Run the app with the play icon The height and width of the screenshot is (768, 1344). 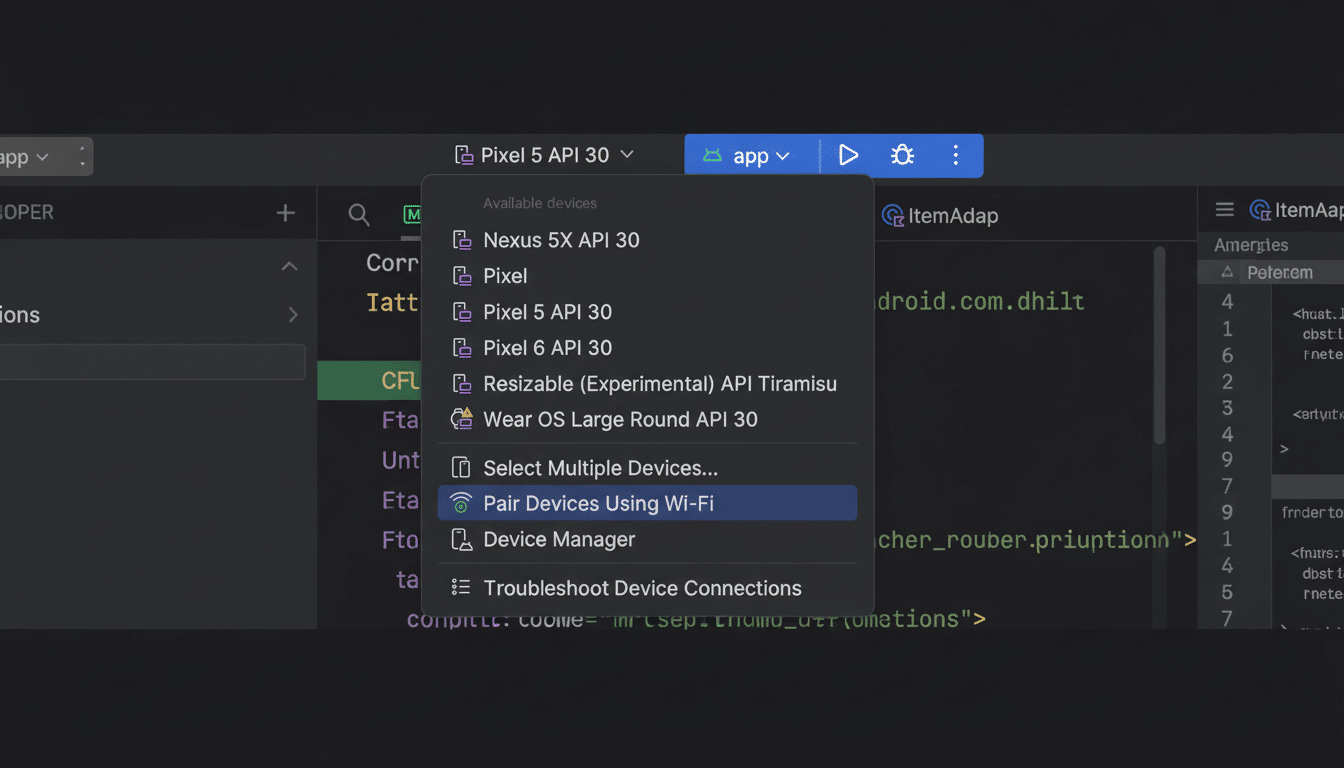[x=848, y=155]
